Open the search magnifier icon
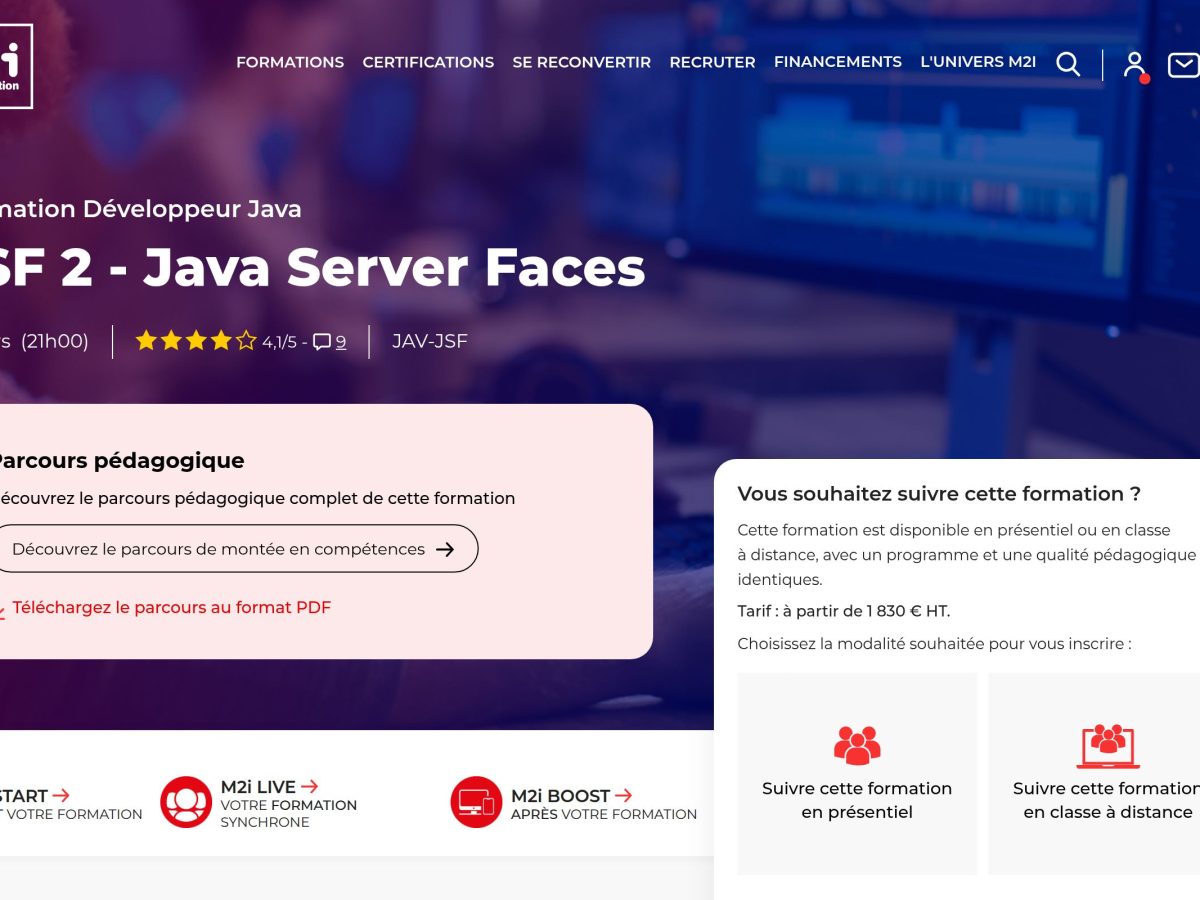The image size is (1200, 900). tap(1068, 64)
